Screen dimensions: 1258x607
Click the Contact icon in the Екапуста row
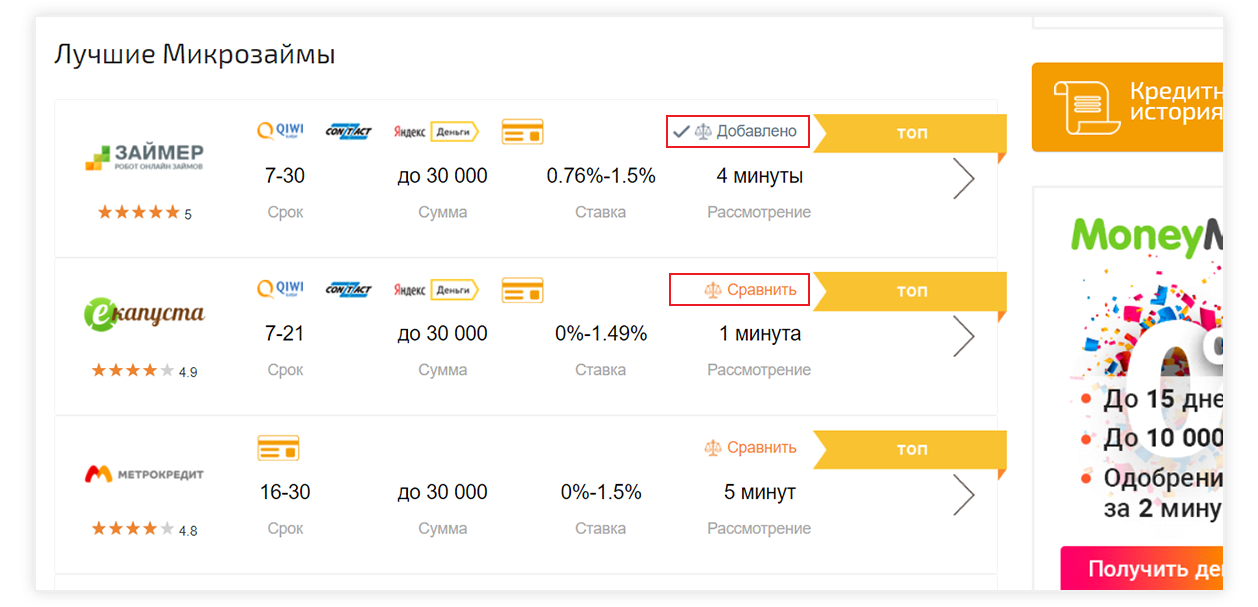348,290
